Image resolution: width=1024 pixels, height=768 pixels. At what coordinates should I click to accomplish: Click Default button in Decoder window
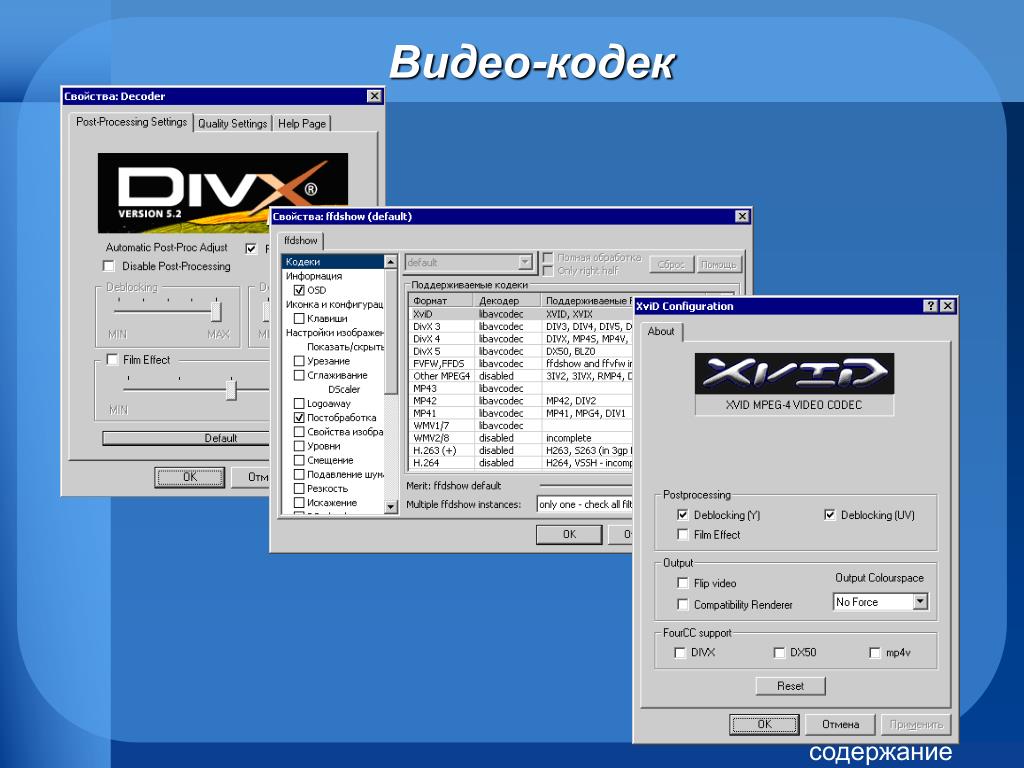(x=186, y=438)
